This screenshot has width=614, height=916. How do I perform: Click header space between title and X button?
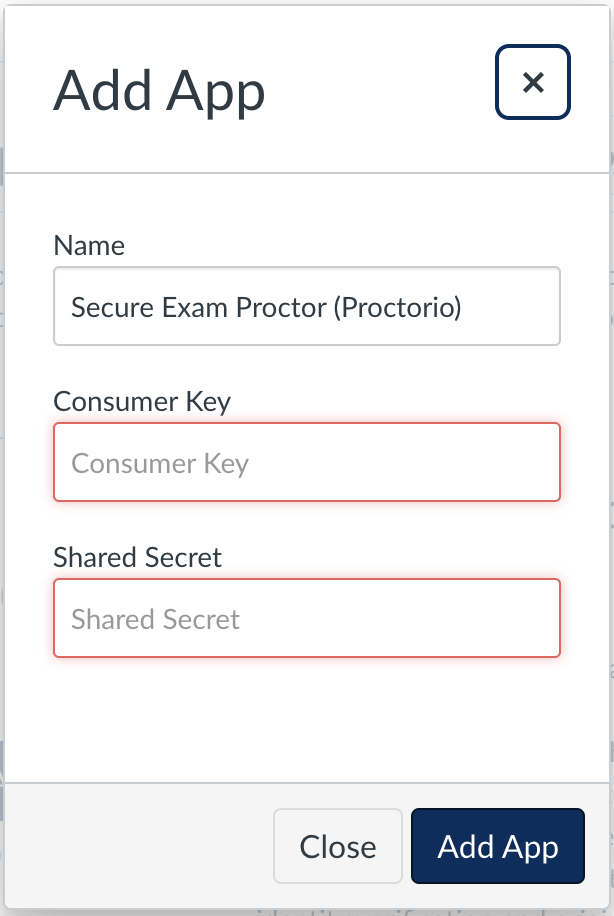coord(380,90)
